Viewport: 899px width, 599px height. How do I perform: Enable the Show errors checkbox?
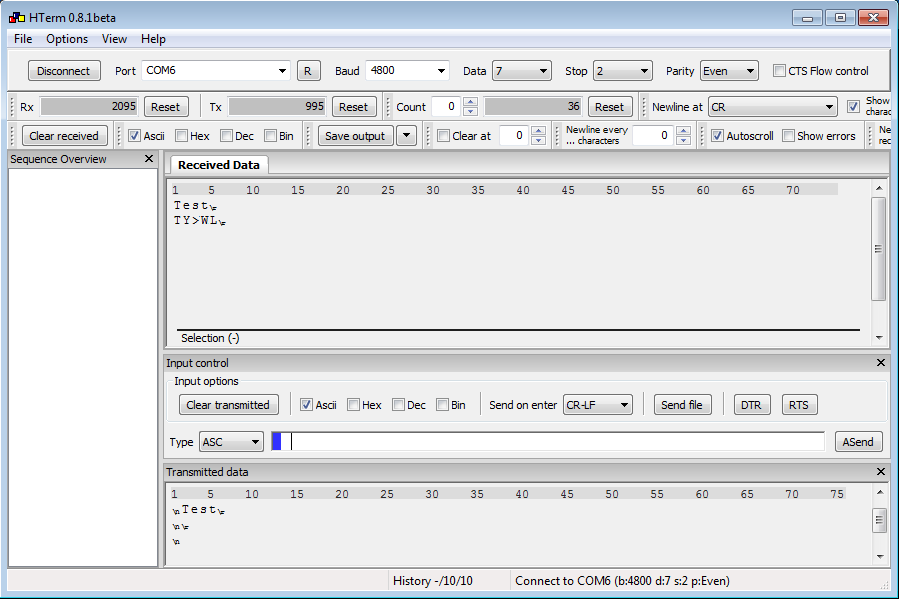tap(788, 136)
